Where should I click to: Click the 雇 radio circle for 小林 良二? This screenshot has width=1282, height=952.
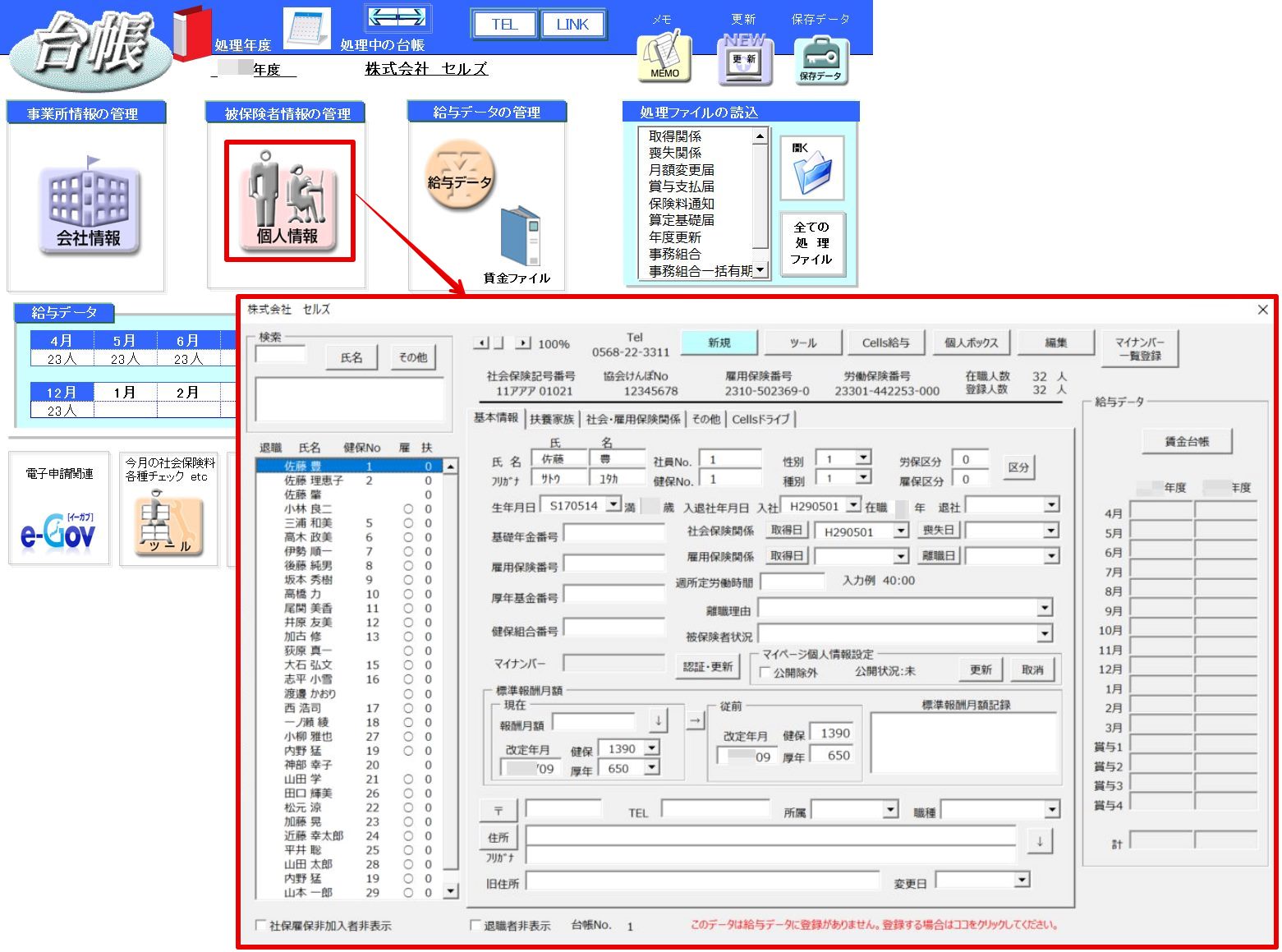(408, 508)
